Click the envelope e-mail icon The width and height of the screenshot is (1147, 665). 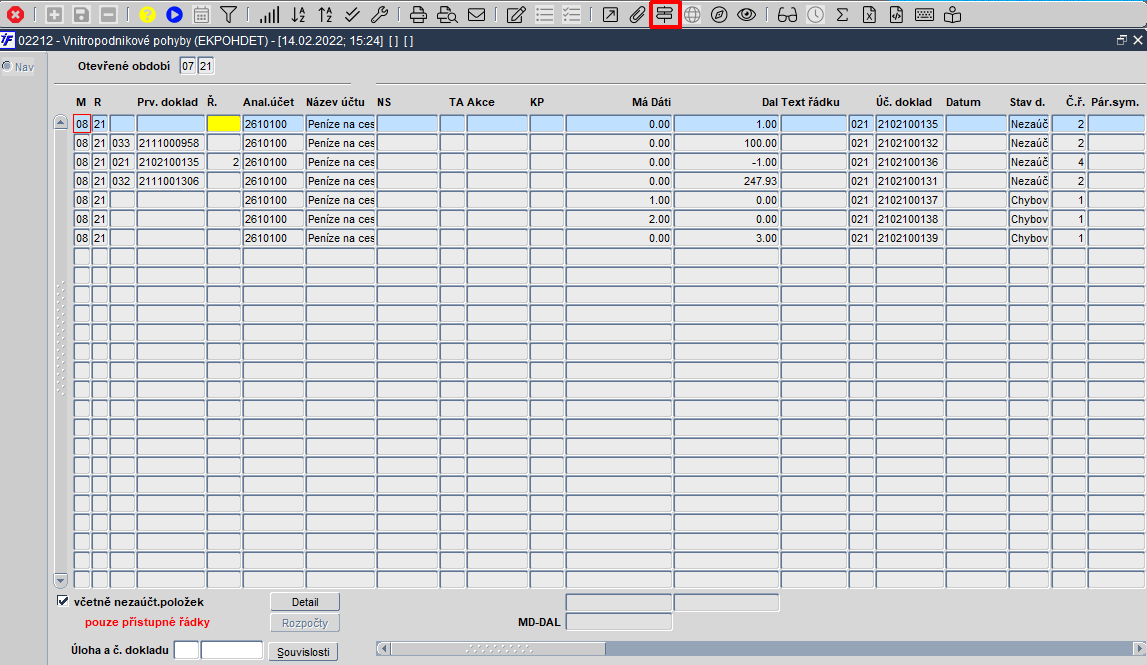[476, 15]
